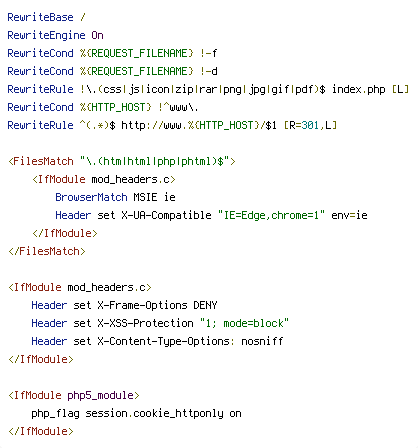This screenshot has height=448, width=418.
Task: Click index.php in the RewriteRule line
Action: [359, 89]
